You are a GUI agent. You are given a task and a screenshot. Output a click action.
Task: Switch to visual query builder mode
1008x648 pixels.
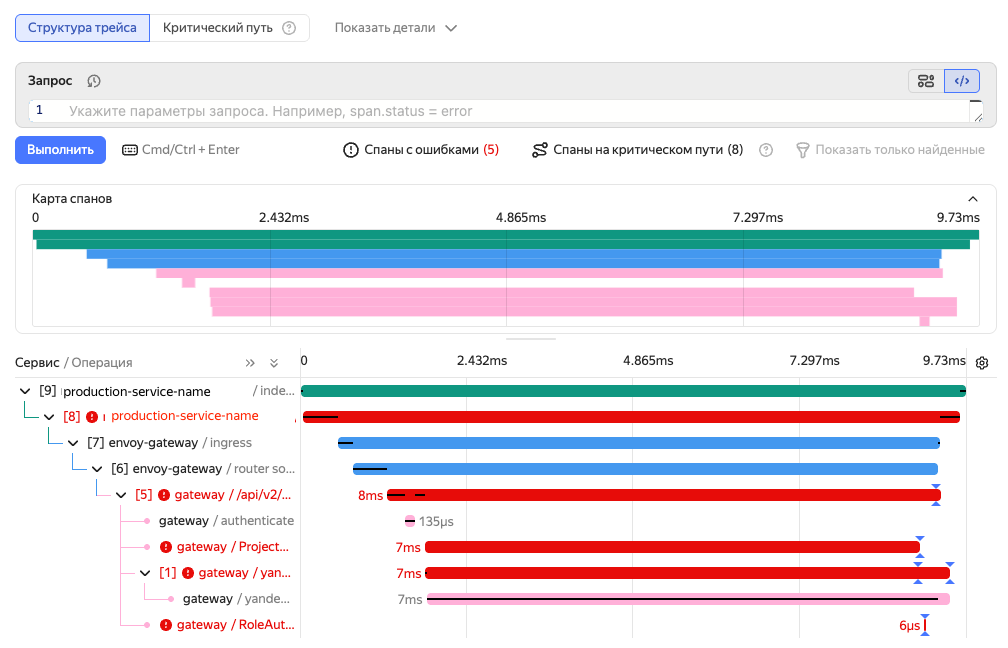pos(926,81)
